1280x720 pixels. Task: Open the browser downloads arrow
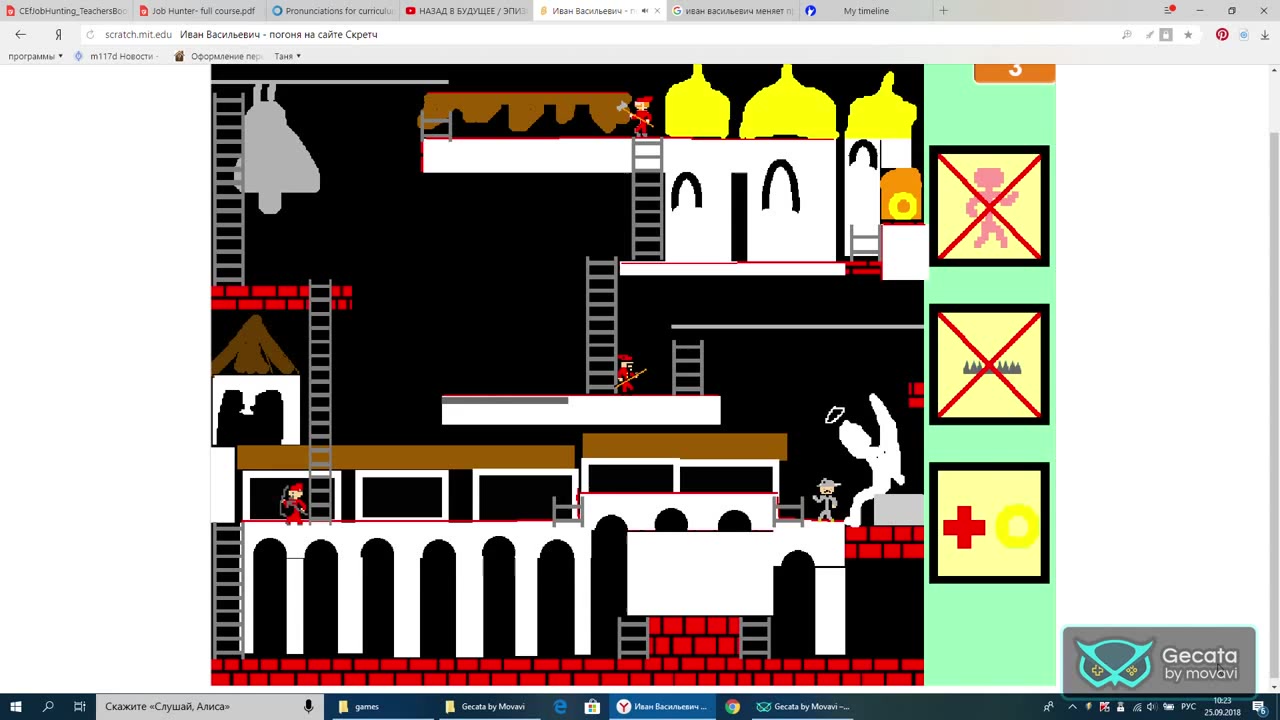tap(1267, 34)
